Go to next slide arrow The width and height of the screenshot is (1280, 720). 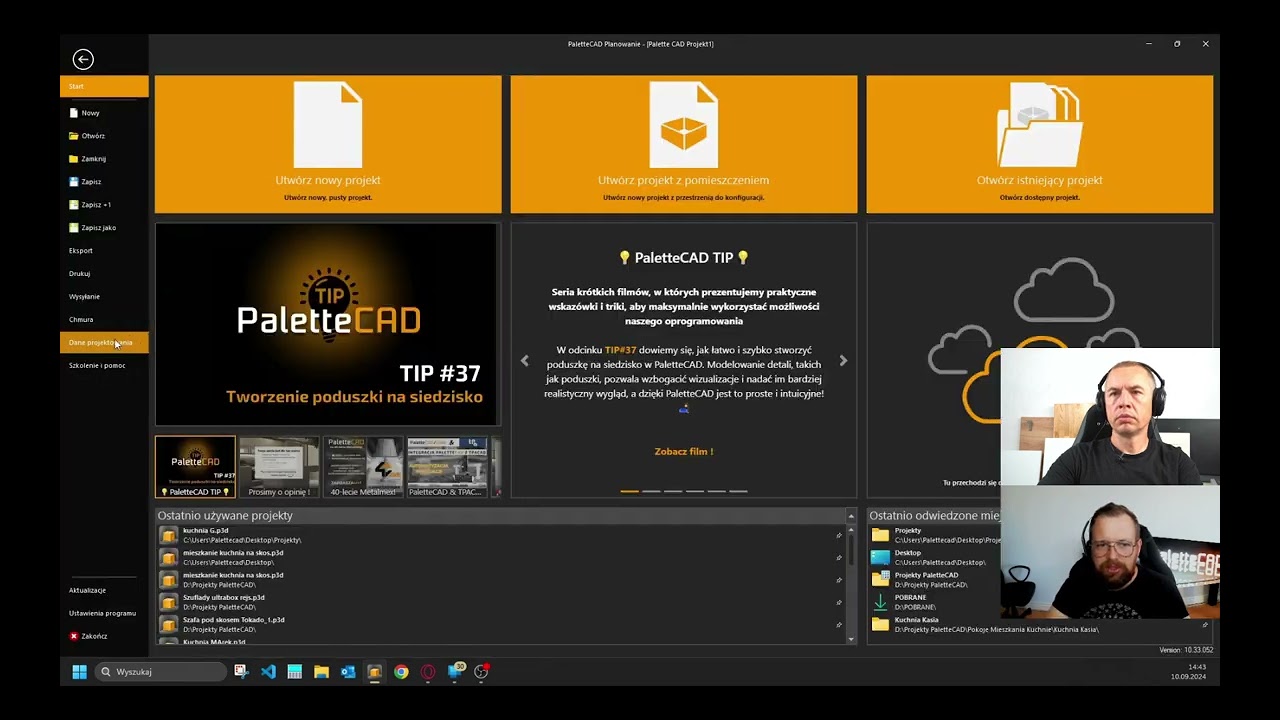pyautogui.click(x=843, y=361)
